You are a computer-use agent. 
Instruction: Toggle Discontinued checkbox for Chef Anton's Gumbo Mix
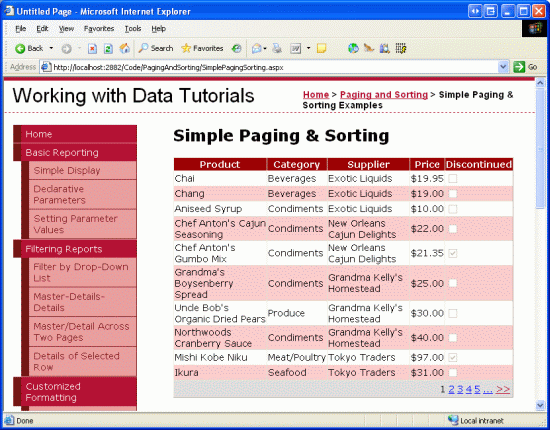click(453, 253)
